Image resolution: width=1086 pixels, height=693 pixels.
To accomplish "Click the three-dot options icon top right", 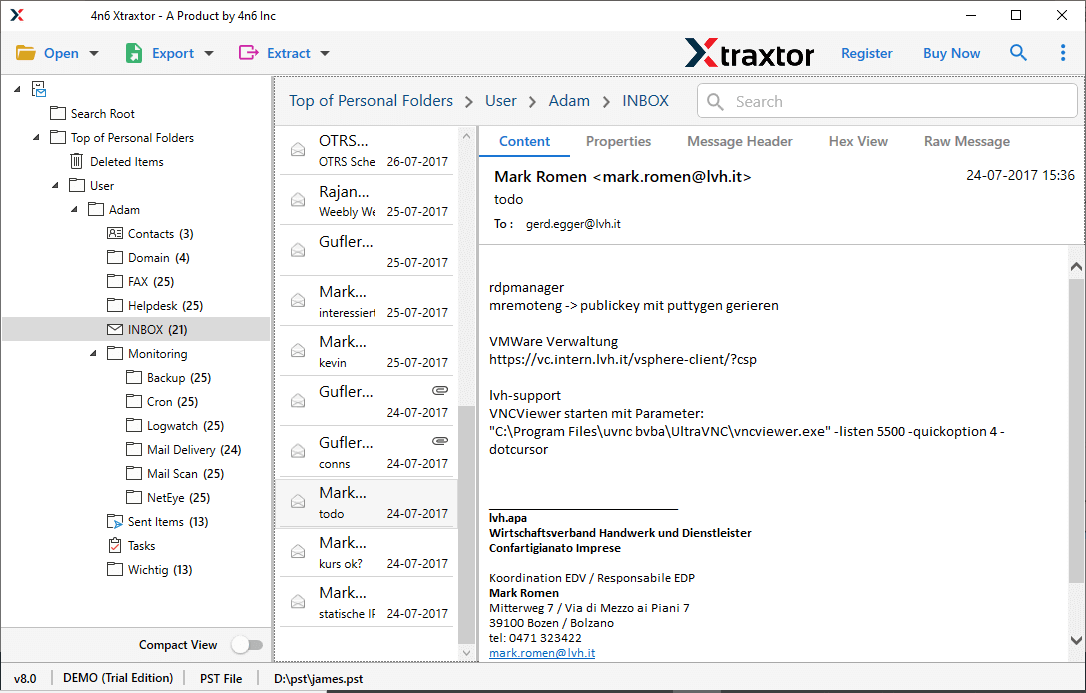I will coord(1063,52).
